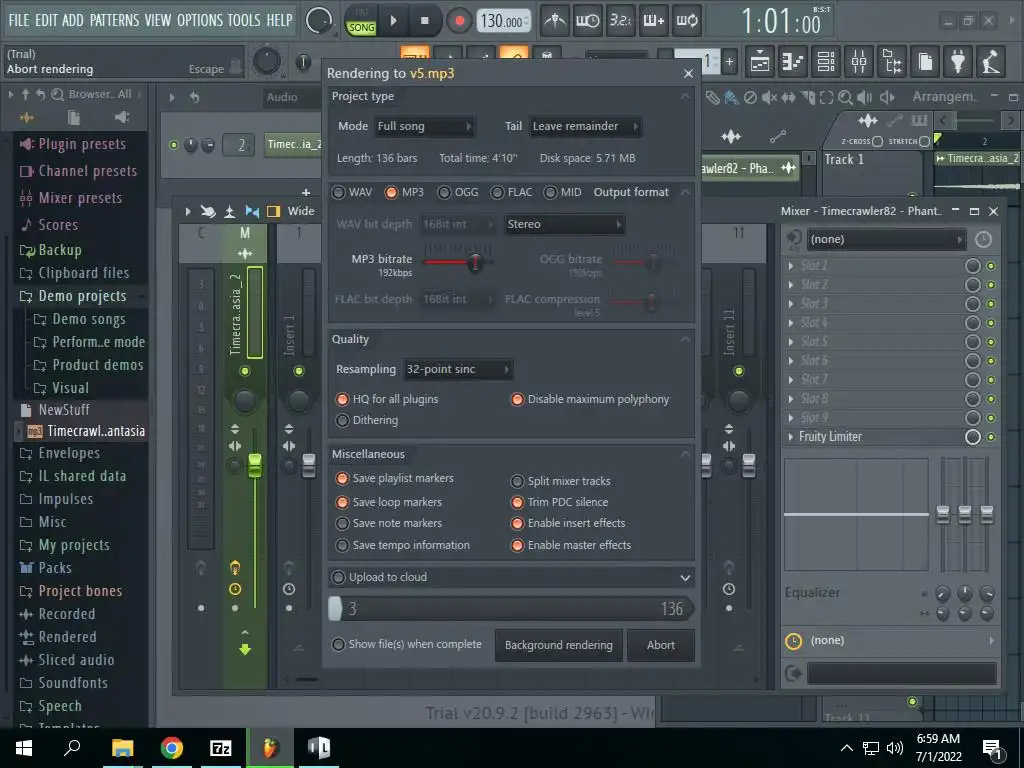The width and height of the screenshot is (1024, 768).
Task: Open the Mode Full song dropdown
Action: tap(424, 126)
